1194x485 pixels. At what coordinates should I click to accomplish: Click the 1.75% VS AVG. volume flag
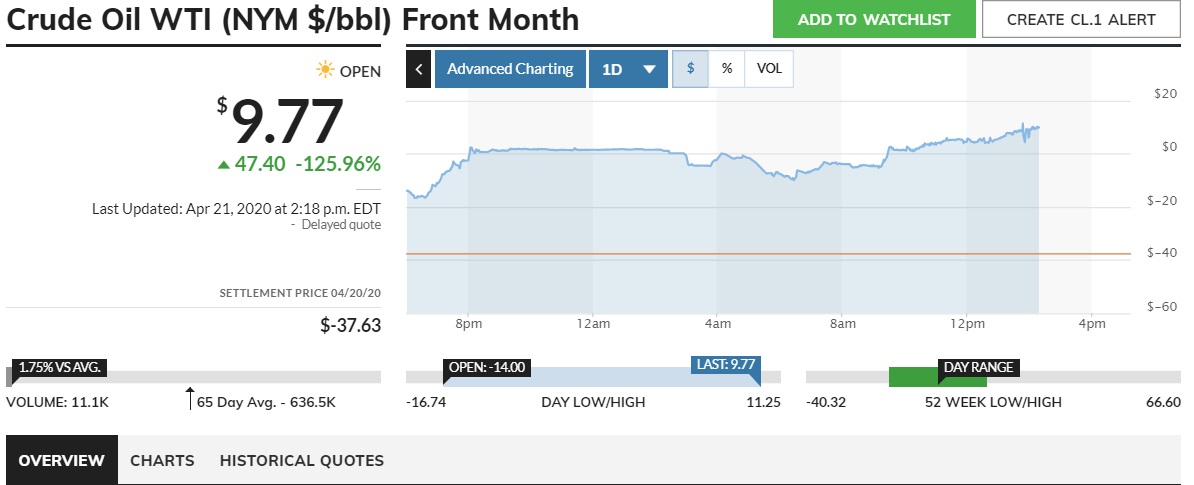(57, 367)
